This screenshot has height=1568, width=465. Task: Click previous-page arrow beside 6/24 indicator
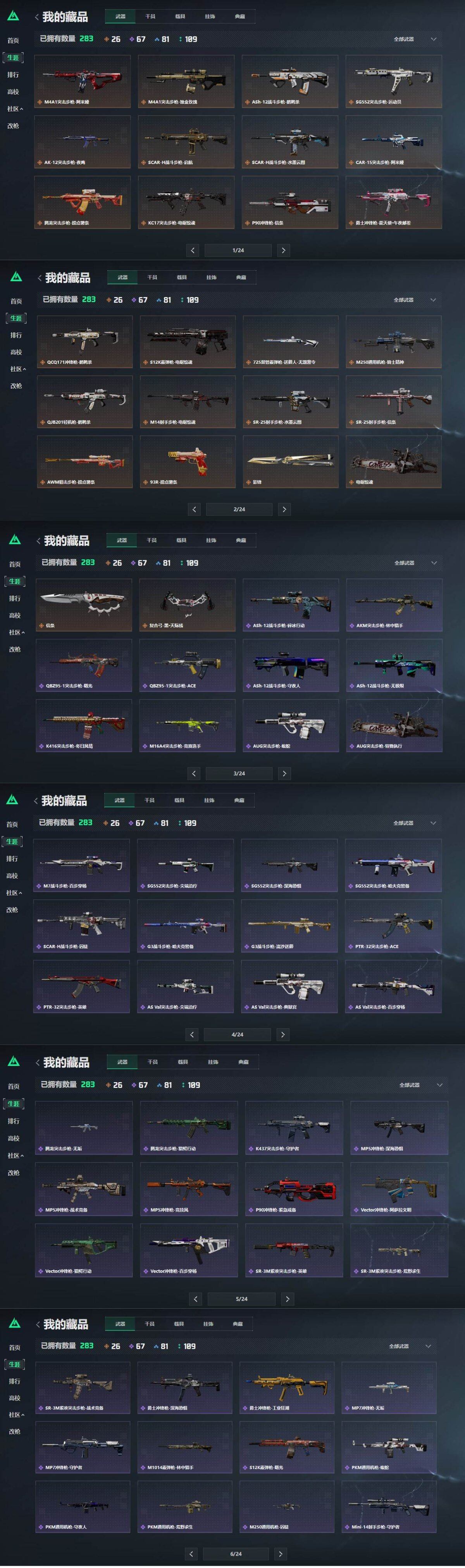[191, 1553]
